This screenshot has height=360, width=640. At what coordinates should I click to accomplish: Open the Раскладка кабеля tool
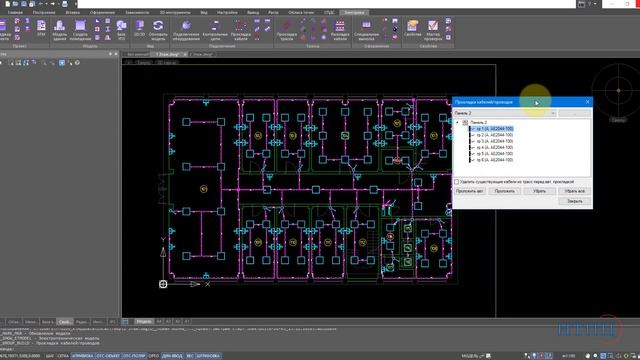[x=340, y=30]
